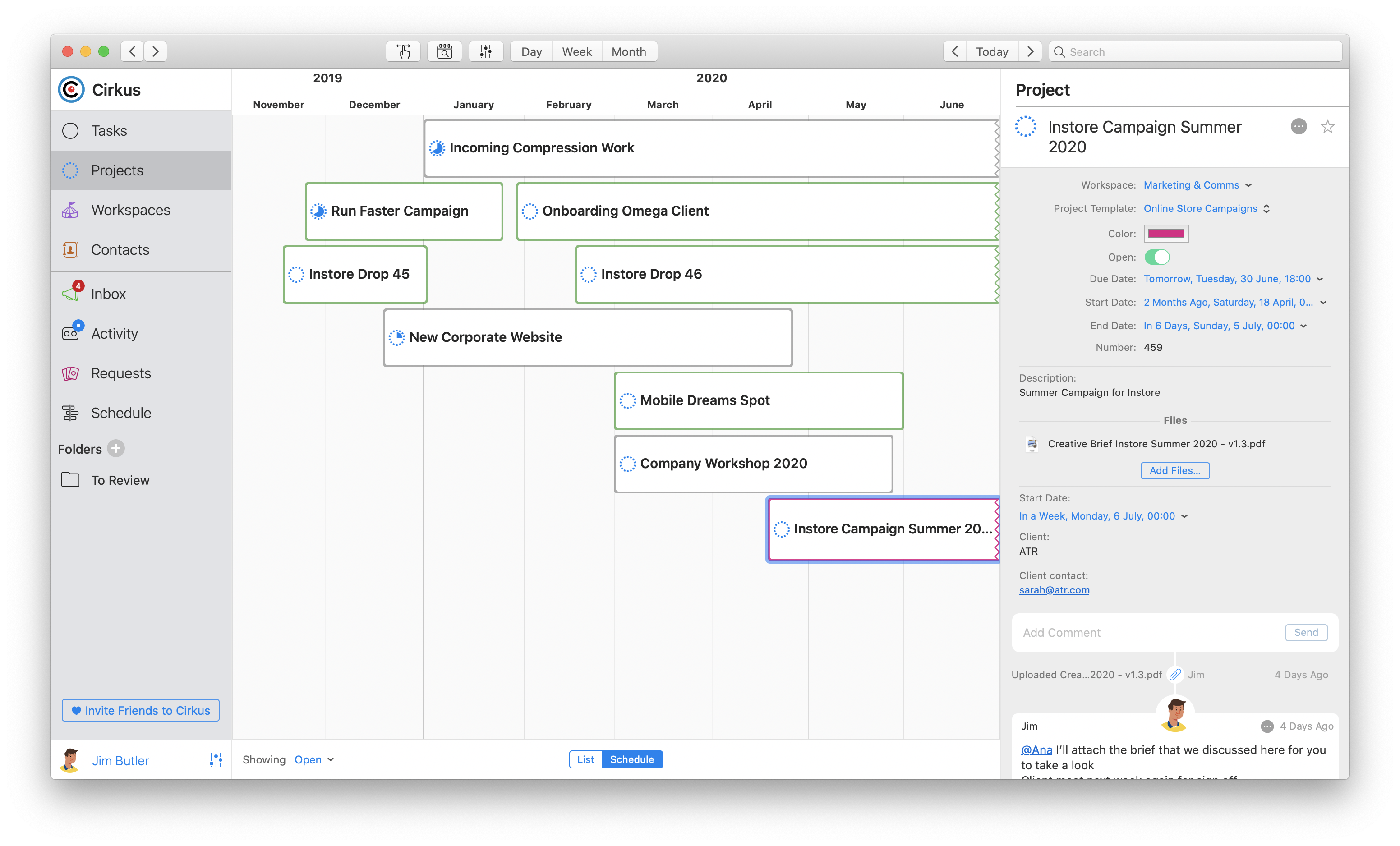Open the filter sliders toolbar tool
Viewport: 1400px width, 846px height.
pos(486,52)
